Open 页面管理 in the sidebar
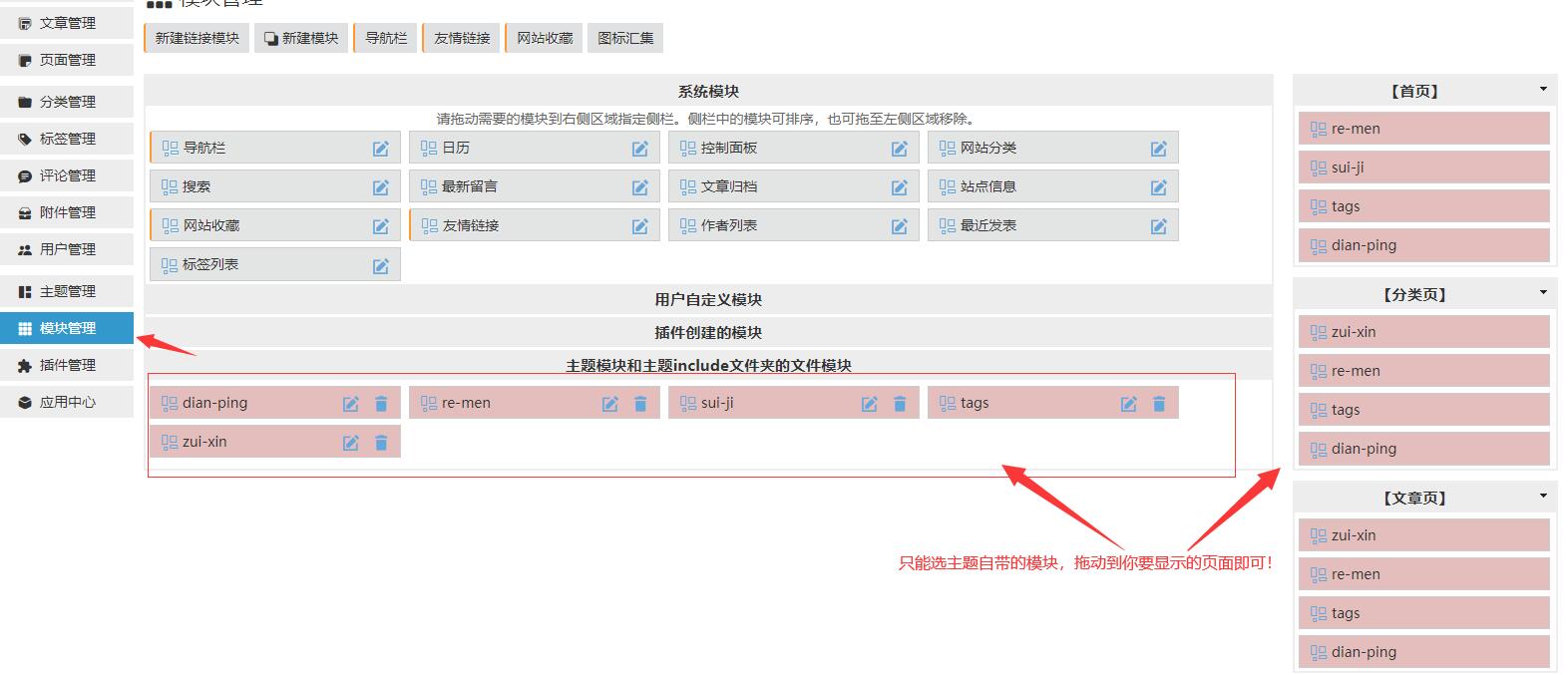The image size is (1568, 675). tap(67, 60)
